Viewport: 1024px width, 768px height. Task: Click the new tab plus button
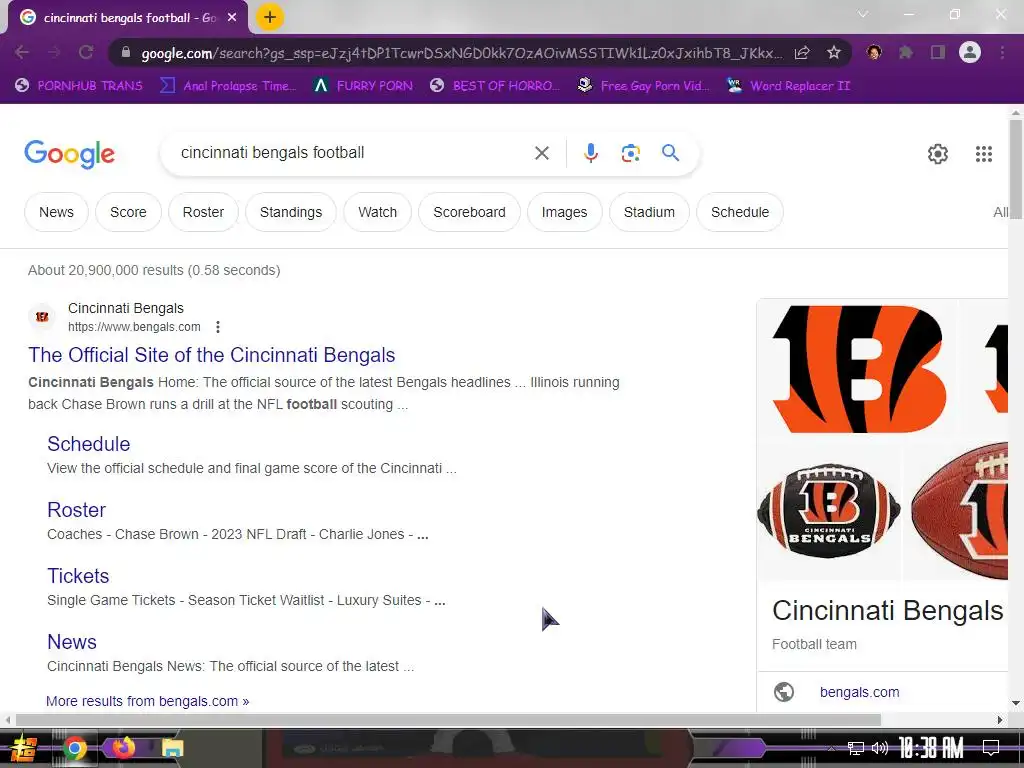[x=270, y=18]
